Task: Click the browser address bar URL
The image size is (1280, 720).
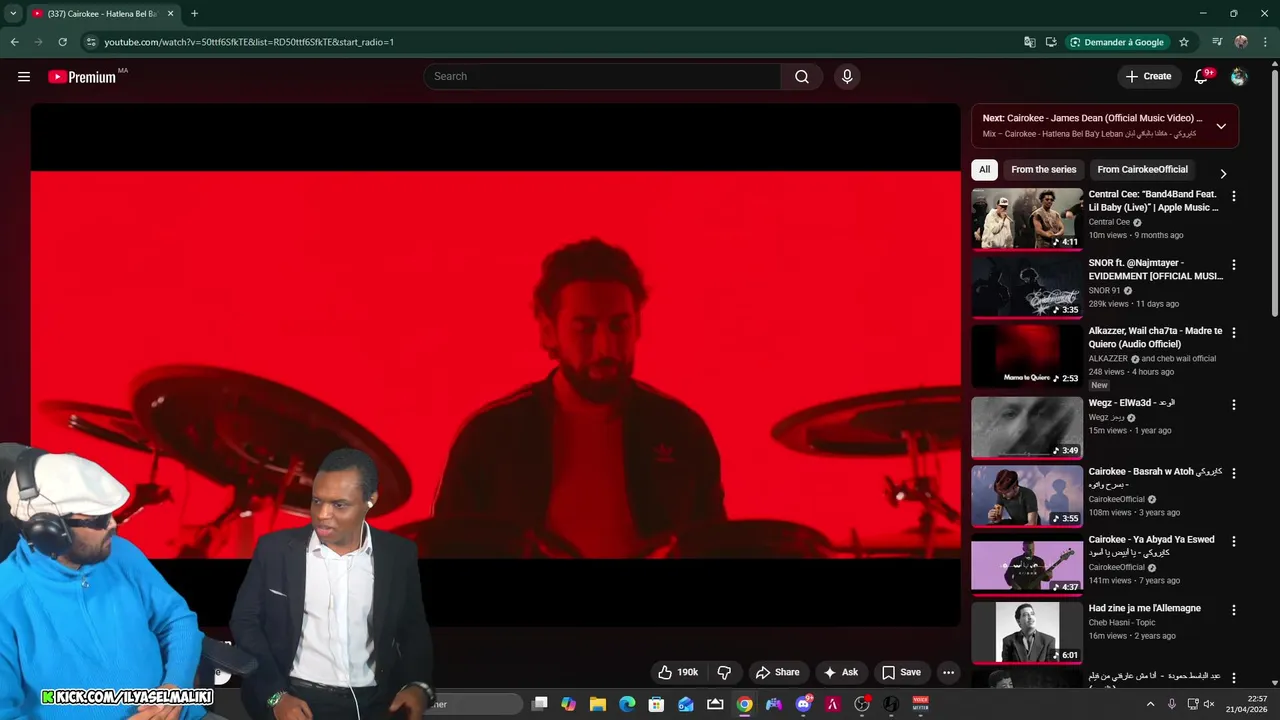Action: click(x=249, y=42)
